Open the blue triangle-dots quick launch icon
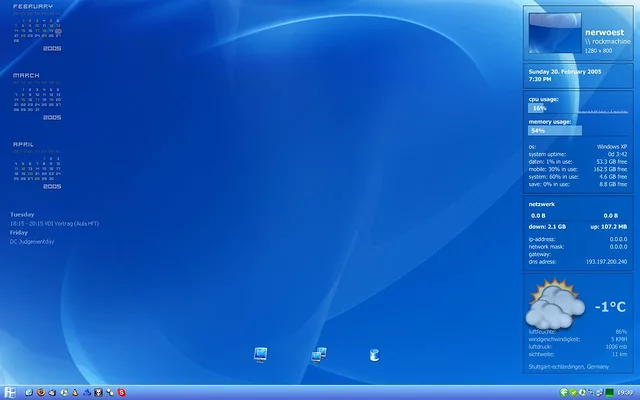Viewport: 640px width, 400px height. 87,393
